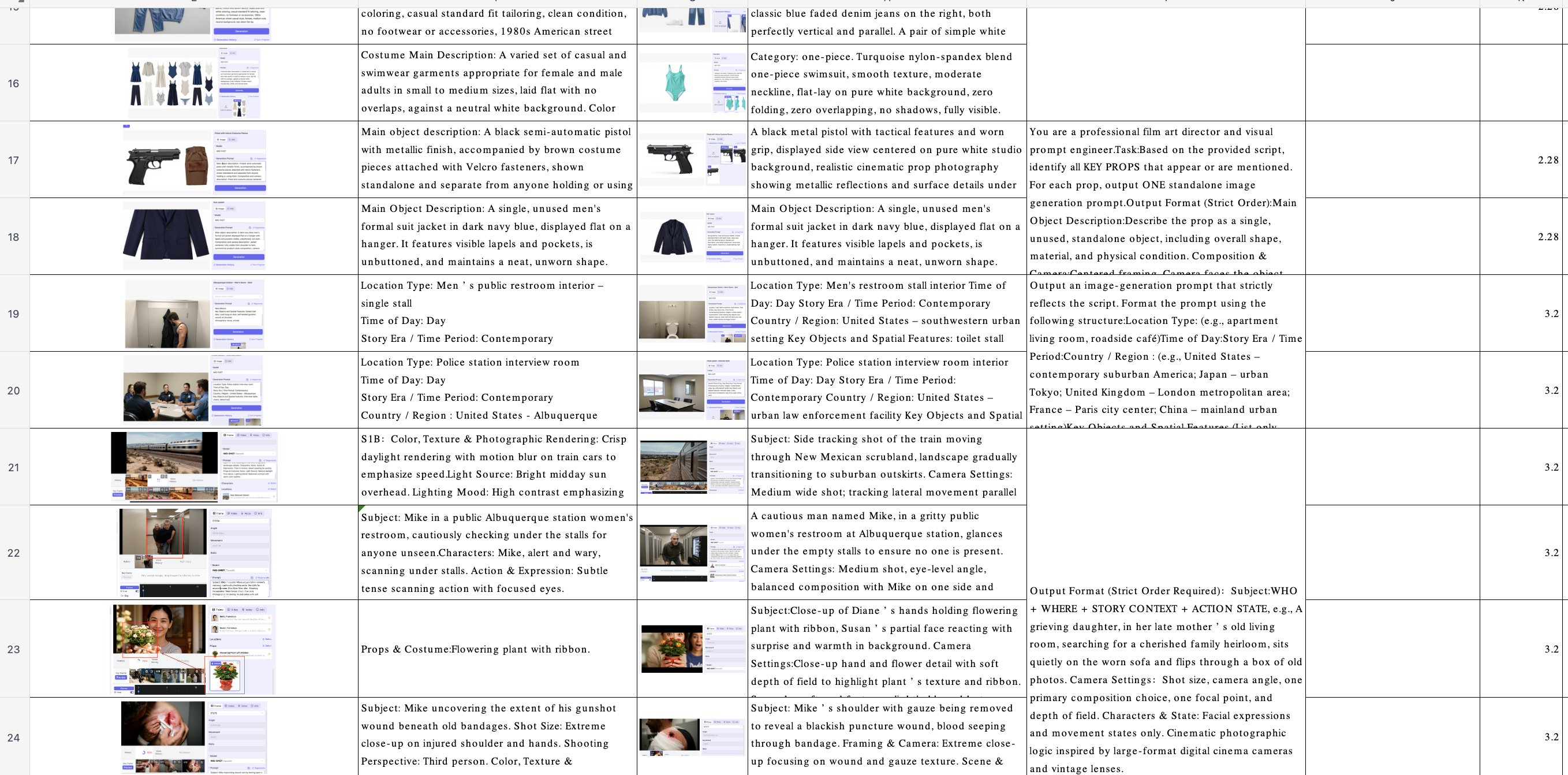Open the multi-garment casual and swimwear screenshot
The width and height of the screenshot is (1568, 775).
tap(193, 83)
